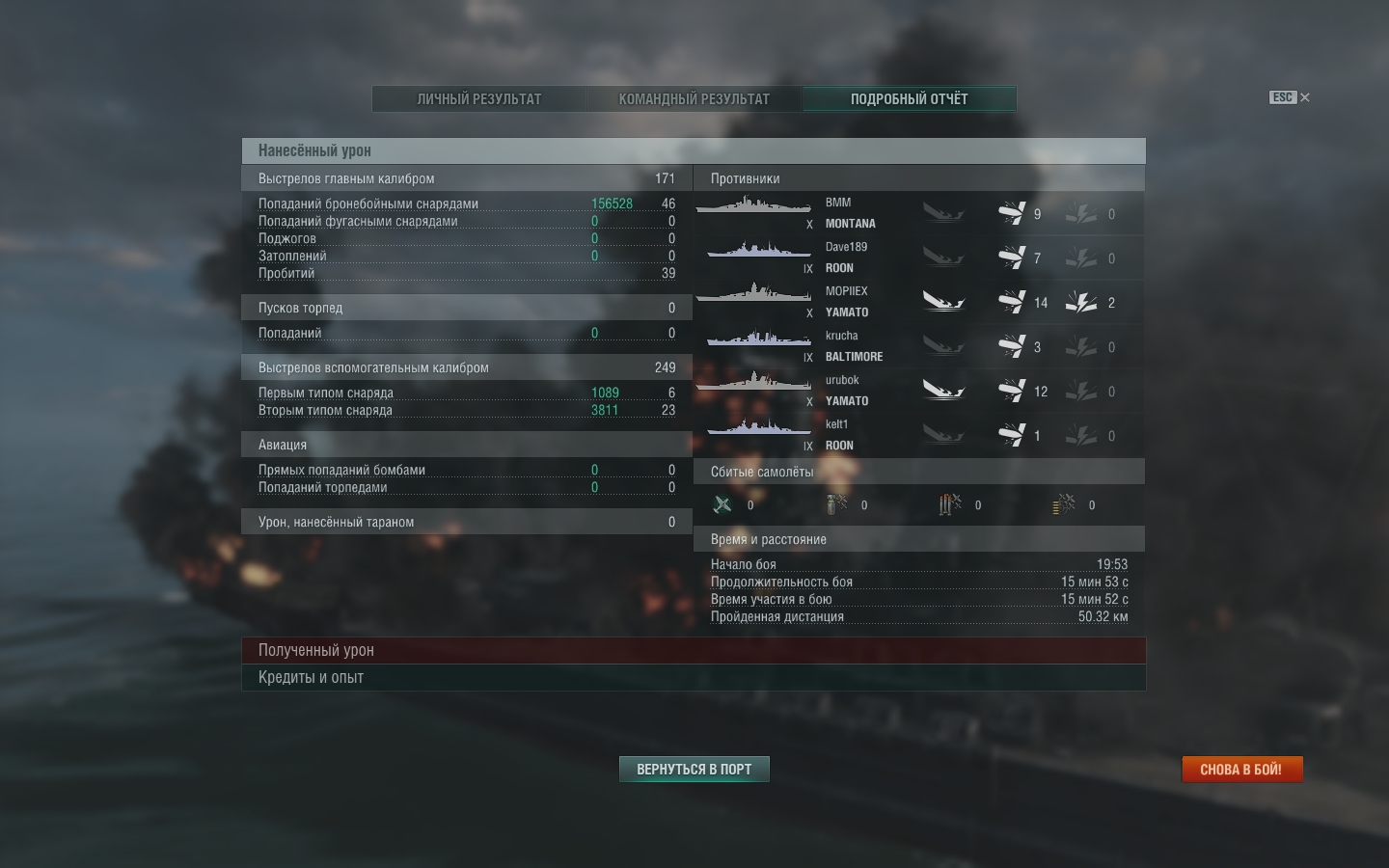Viewport: 1389px width, 868px height.
Task: Switch to the Личный результат tab
Action: (479, 99)
